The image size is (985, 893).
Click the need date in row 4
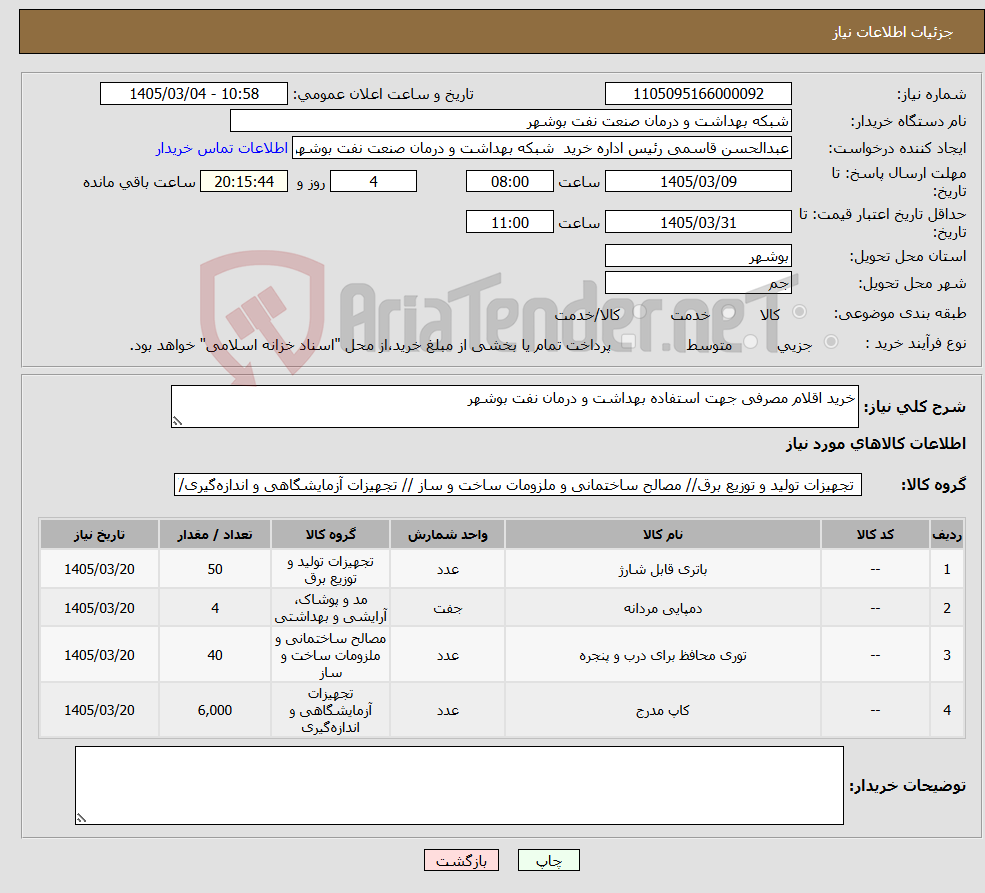(x=99, y=710)
